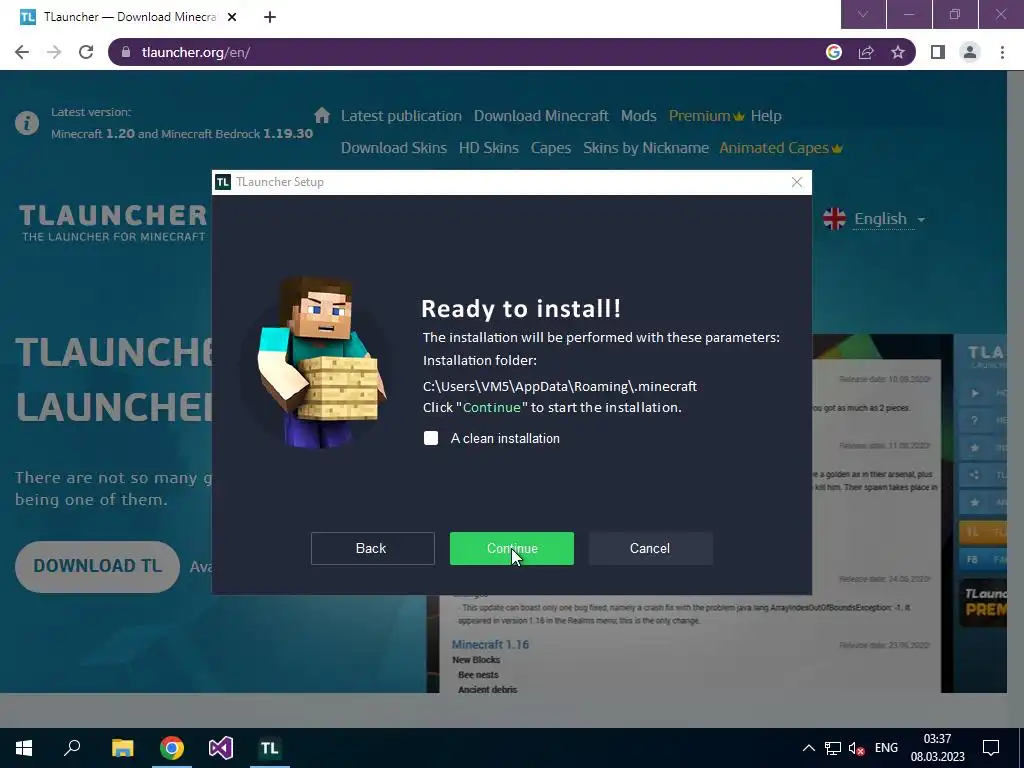The height and width of the screenshot is (768, 1024).
Task: Click the green Continue button
Action: point(511,549)
